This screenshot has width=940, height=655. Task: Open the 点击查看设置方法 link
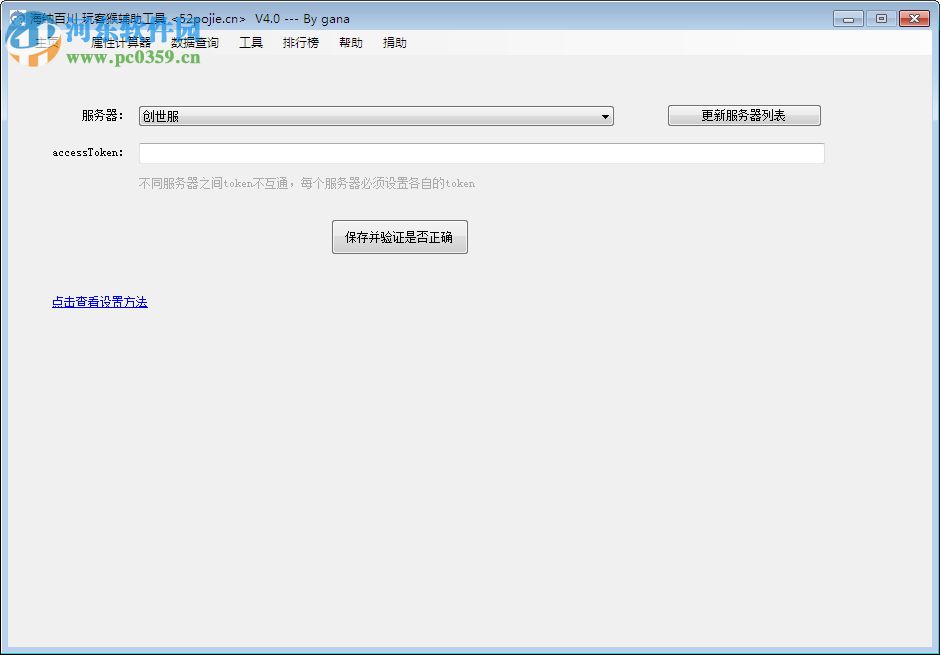click(99, 301)
